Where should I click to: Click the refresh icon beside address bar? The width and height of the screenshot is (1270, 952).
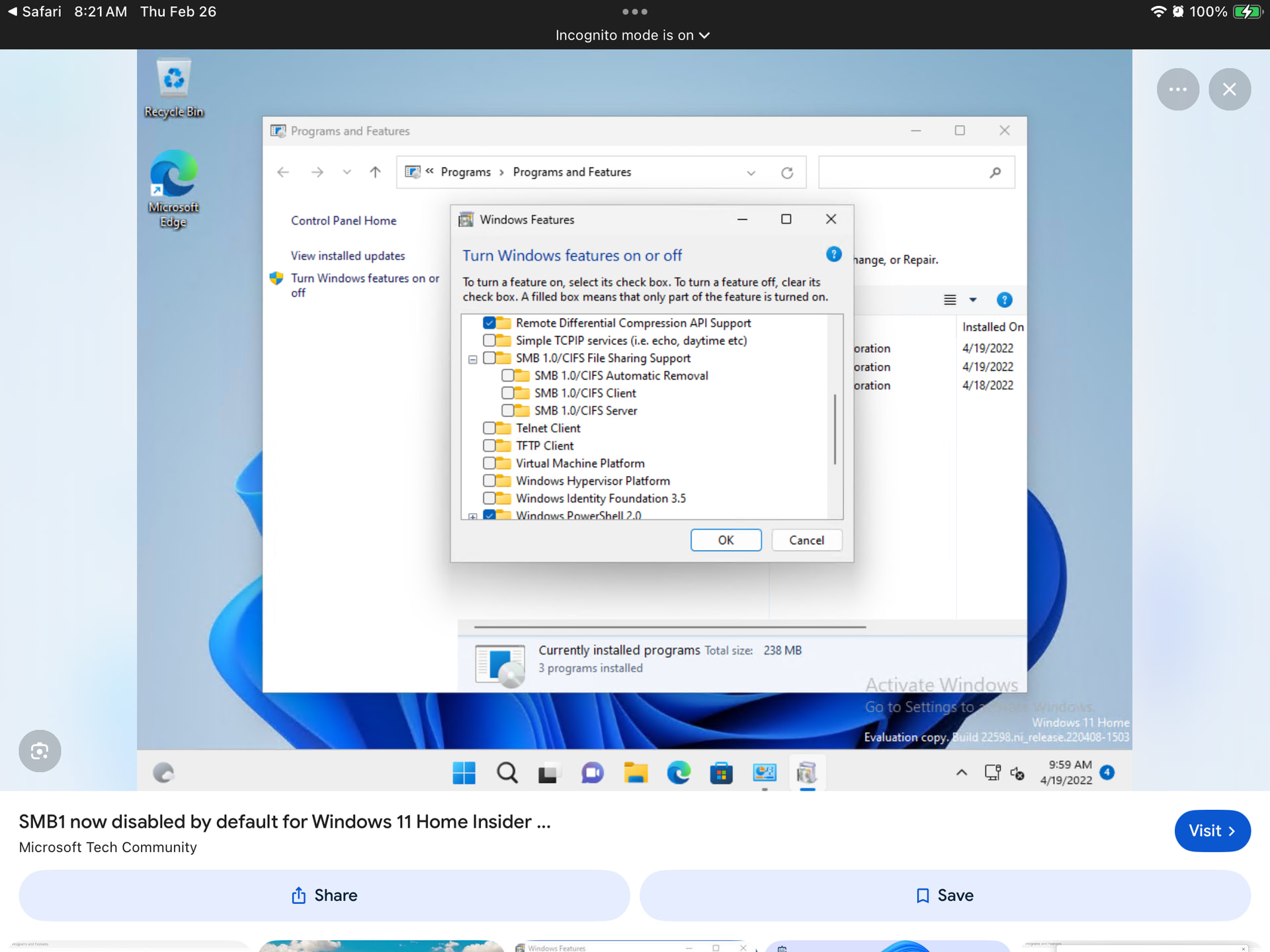(786, 173)
